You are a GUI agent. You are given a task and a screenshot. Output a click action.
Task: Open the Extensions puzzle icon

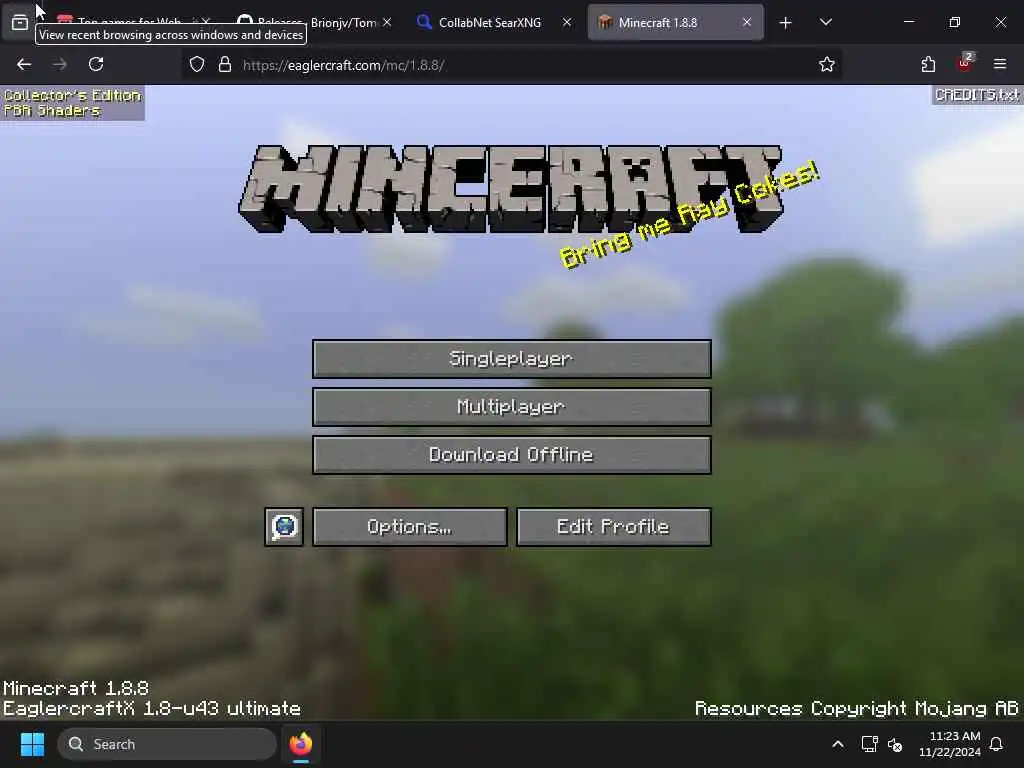928,64
